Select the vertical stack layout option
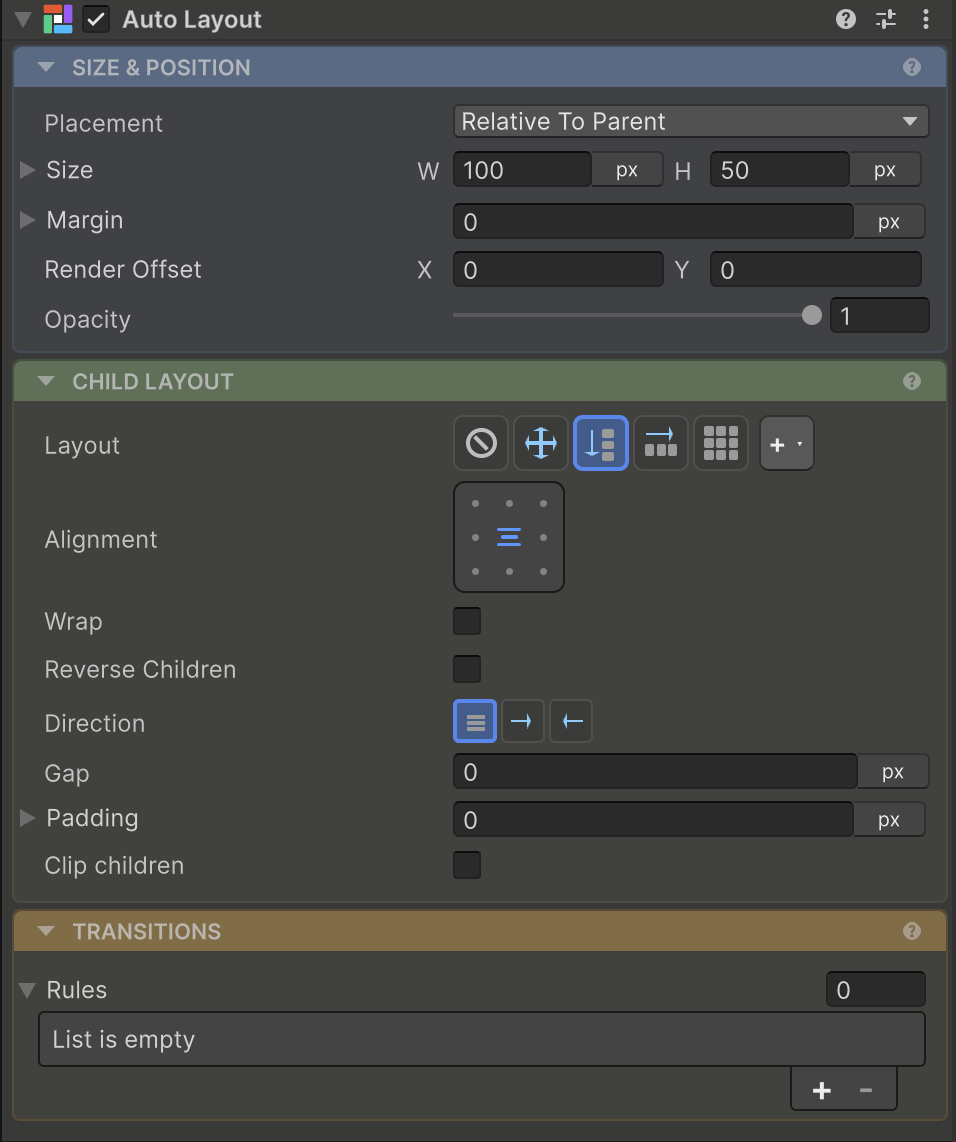956x1142 pixels. pos(601,443)
